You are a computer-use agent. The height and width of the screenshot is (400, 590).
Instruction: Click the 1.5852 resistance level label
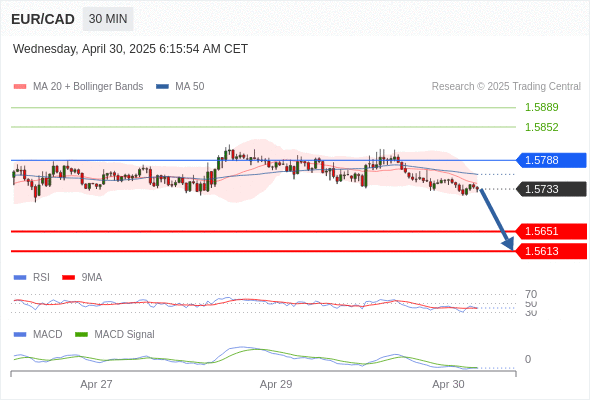[x=541, y=127]
